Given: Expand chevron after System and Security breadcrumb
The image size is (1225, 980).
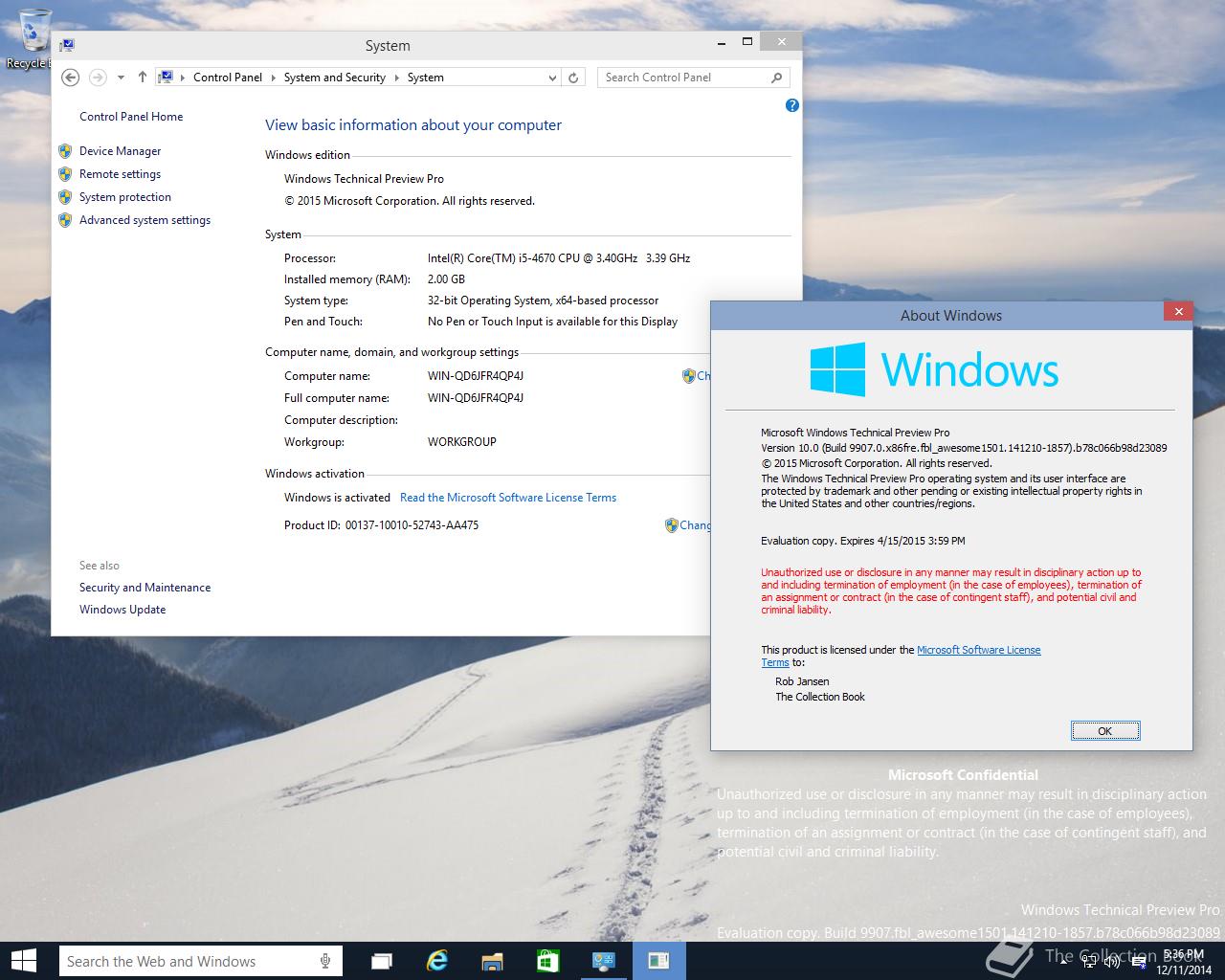Looking at the screenshot, I should [x=396, y=78].
